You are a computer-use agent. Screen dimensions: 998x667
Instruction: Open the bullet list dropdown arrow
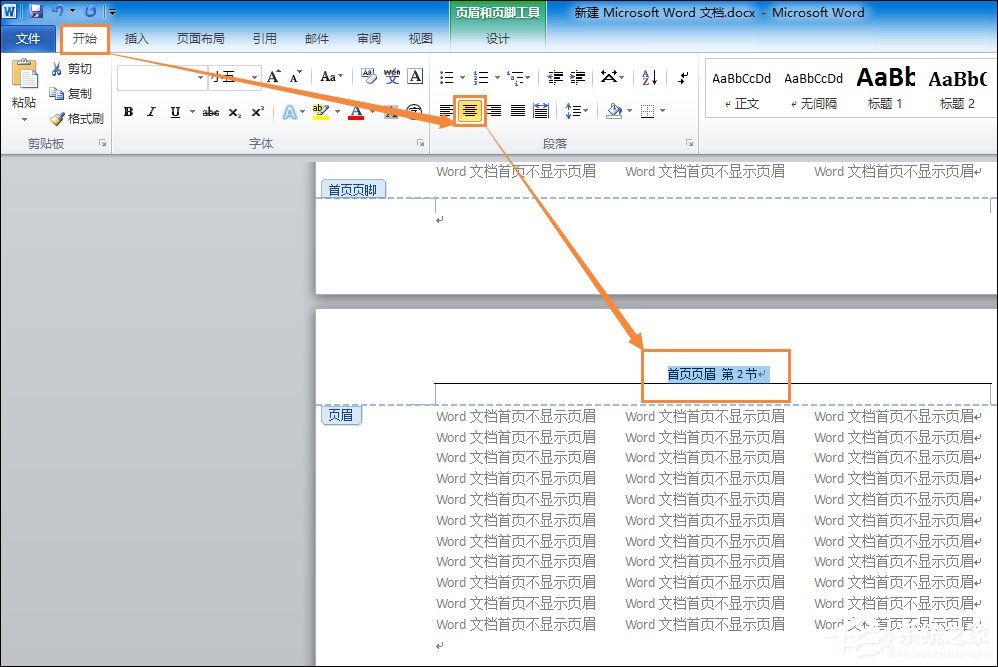coord(462,77)
